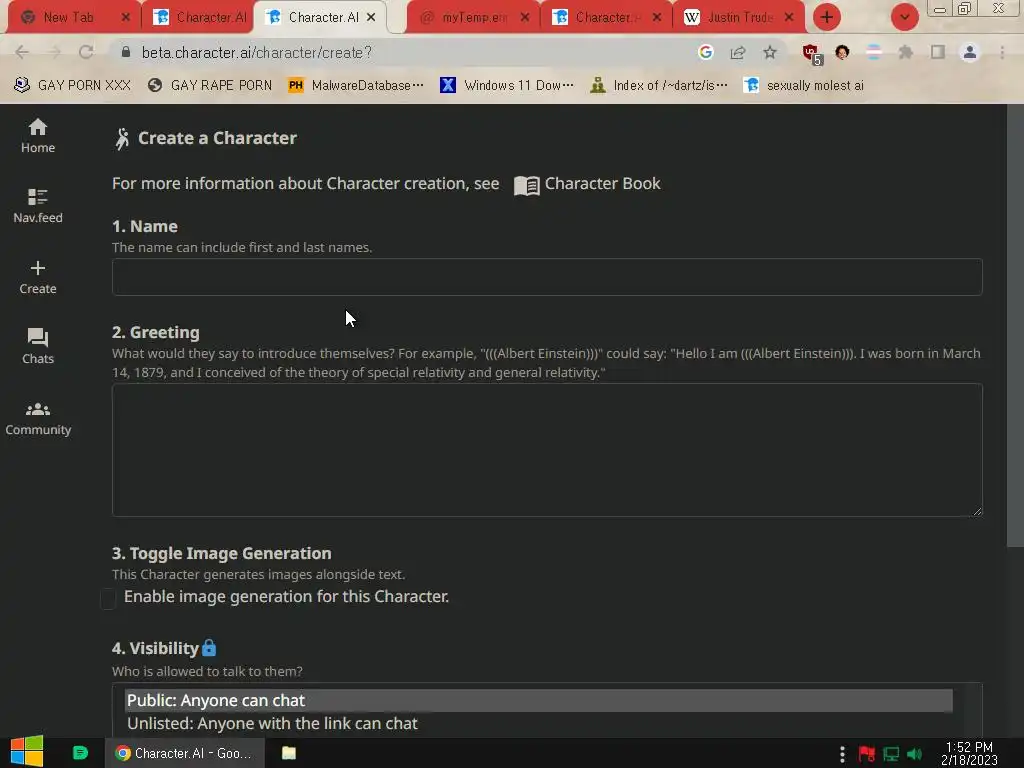
Task: Share this page using the share icon
Action: (738, 52)
